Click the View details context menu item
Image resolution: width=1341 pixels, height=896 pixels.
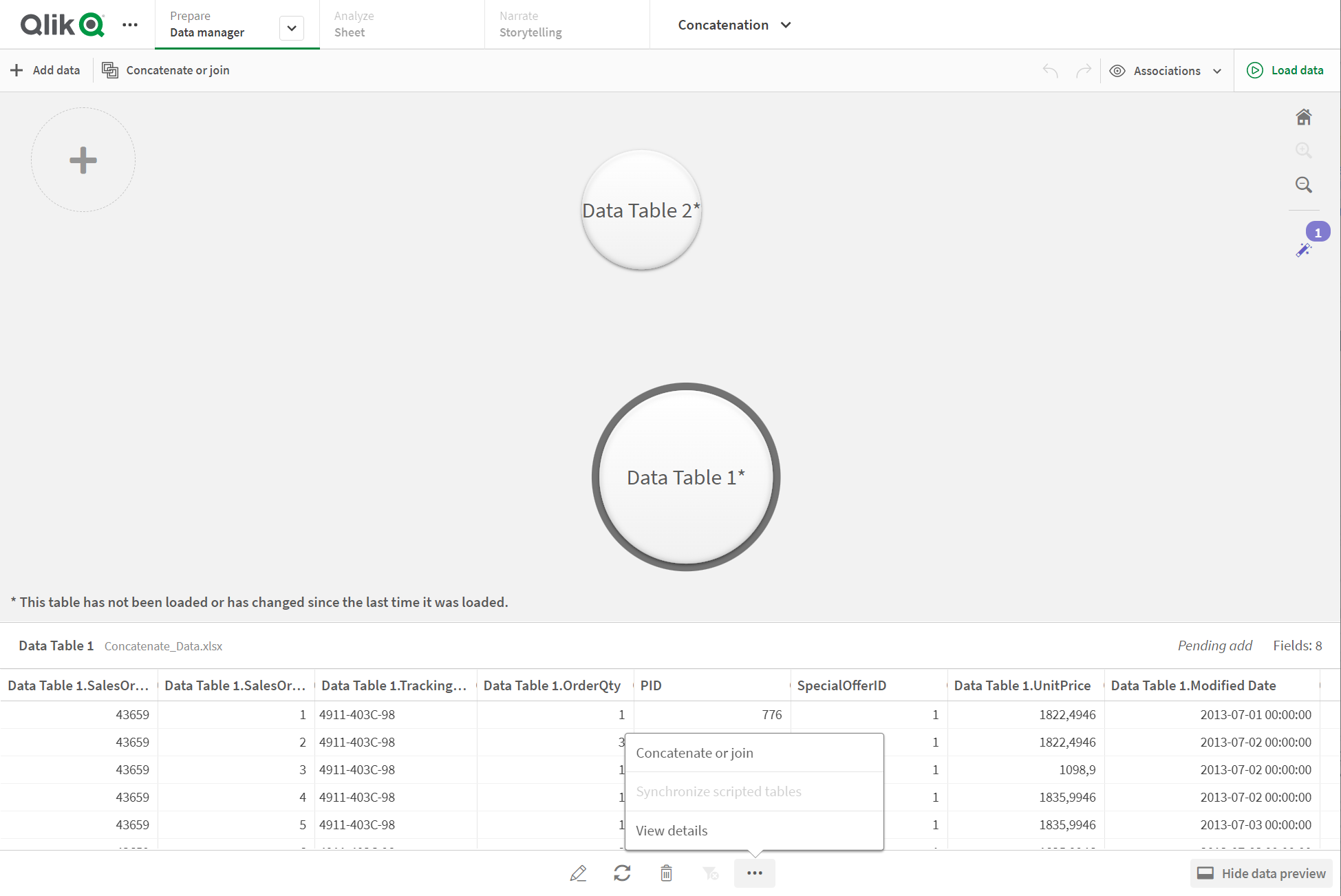pos(672,830)
